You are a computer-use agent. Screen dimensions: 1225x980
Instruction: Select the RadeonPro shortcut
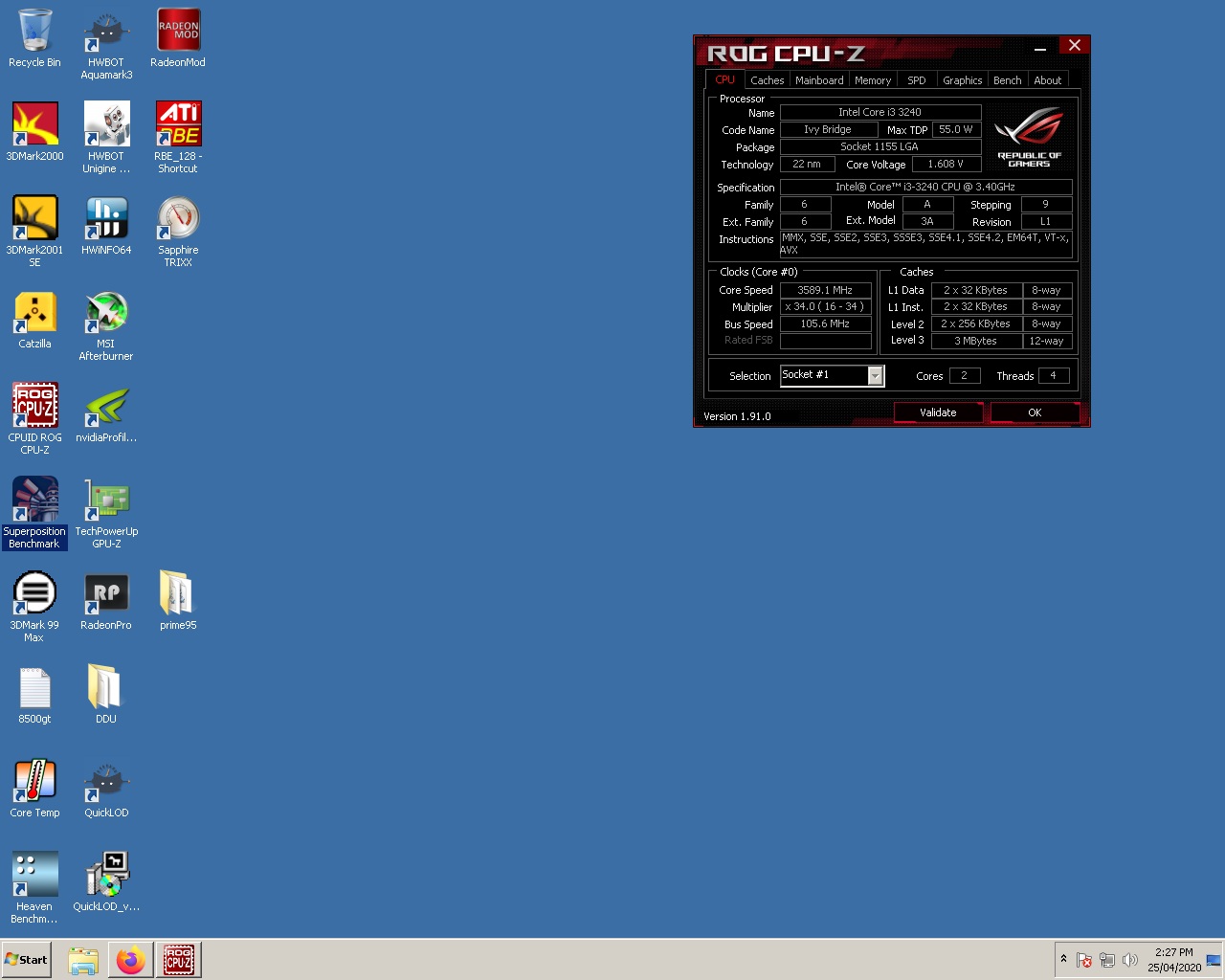point(106,601)
